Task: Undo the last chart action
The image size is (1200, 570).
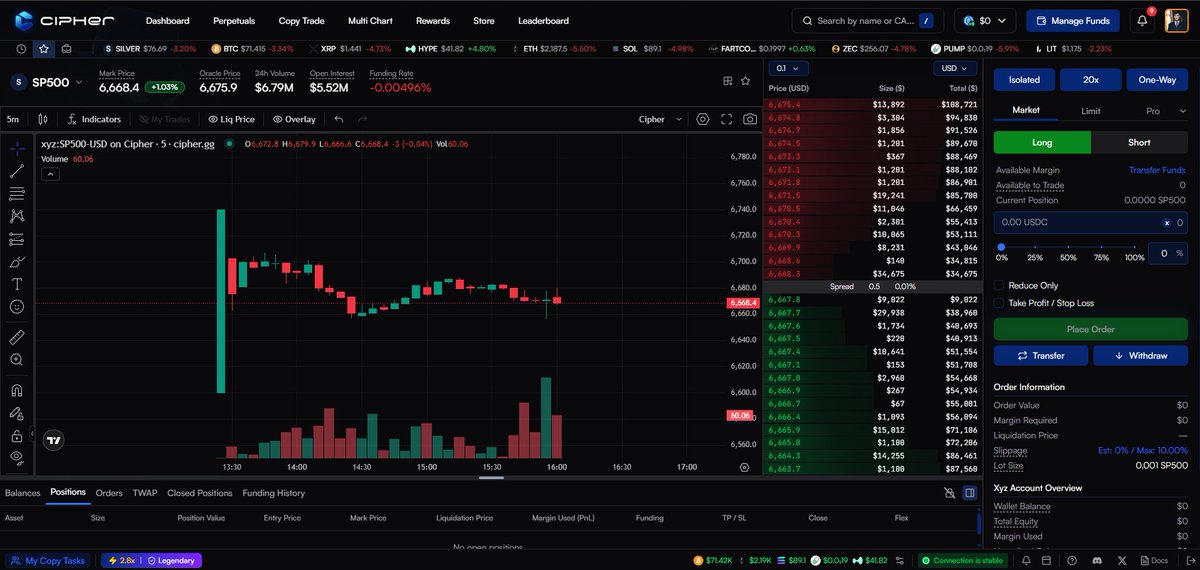Action: pyautogui.click(x=339, y=119)
